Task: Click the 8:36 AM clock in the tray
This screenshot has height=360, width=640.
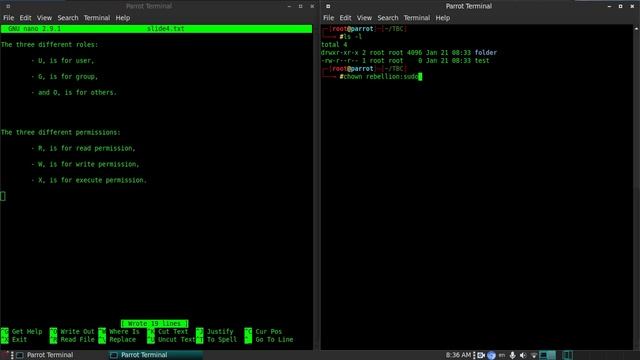Action: 458,355
